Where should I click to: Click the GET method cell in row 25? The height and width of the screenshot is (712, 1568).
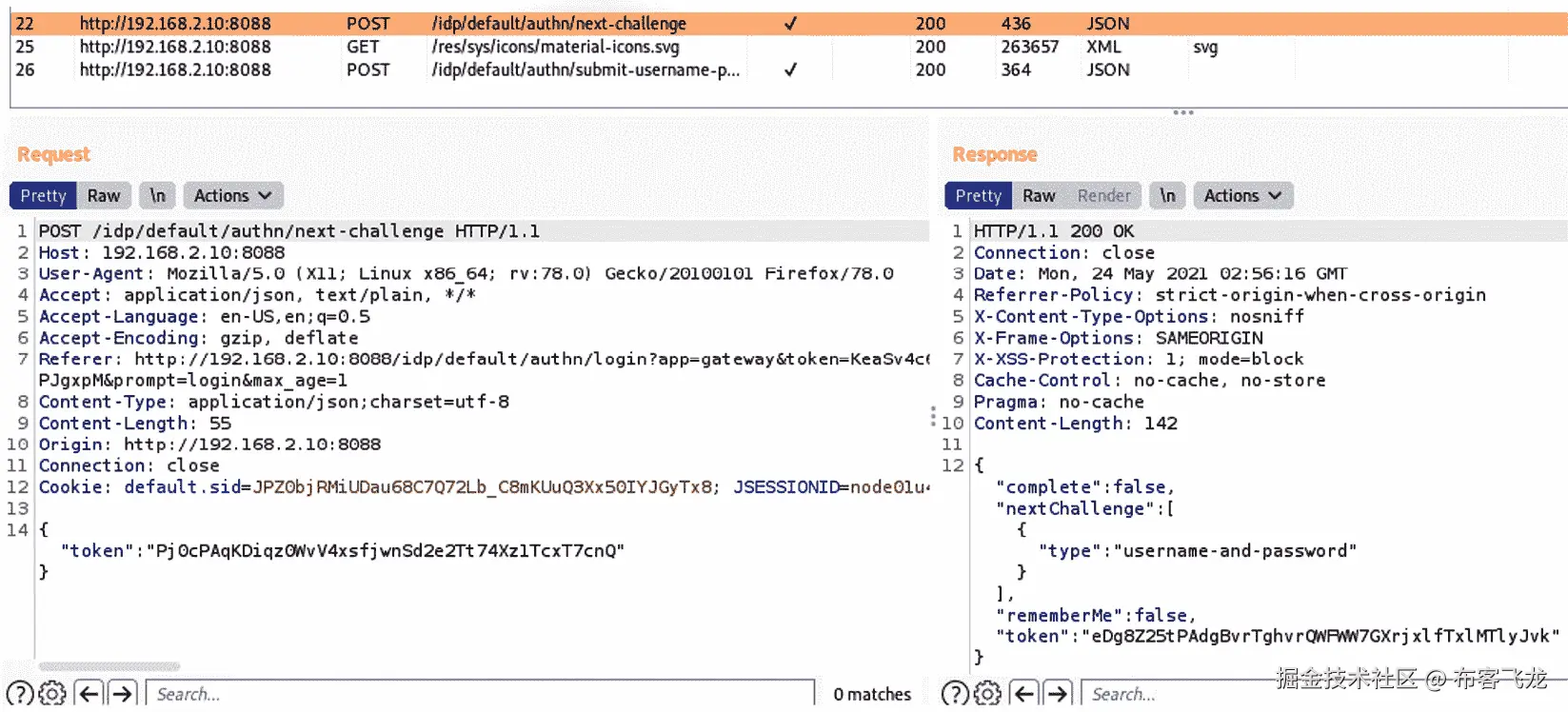coord(363,47)
